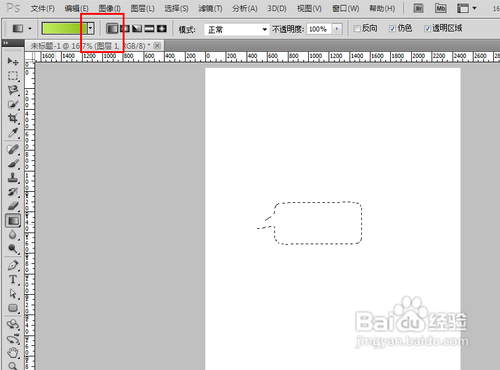Open the 模式 blend mode dropdown
The width and height of the screenshot is (500, 370).
point(236,30)
